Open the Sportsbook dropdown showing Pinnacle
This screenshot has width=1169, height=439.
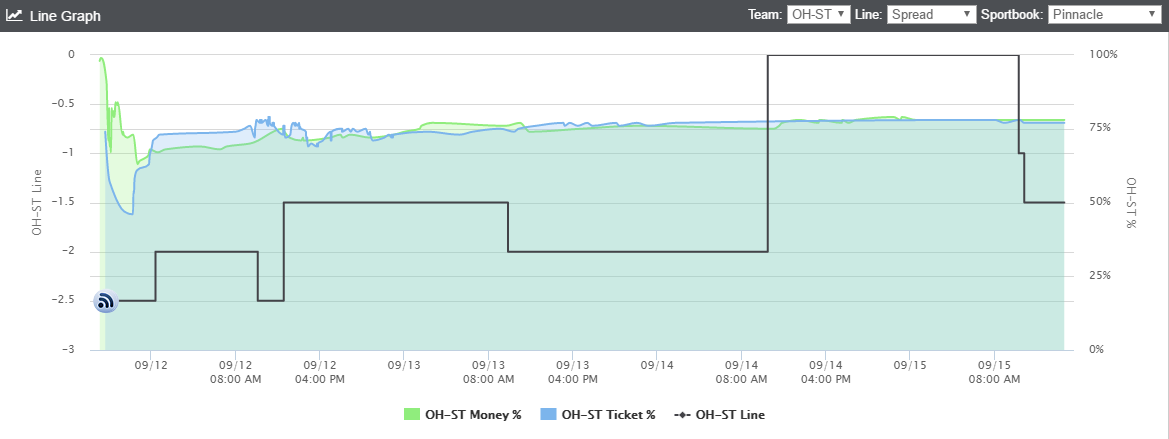point(1103,14)
